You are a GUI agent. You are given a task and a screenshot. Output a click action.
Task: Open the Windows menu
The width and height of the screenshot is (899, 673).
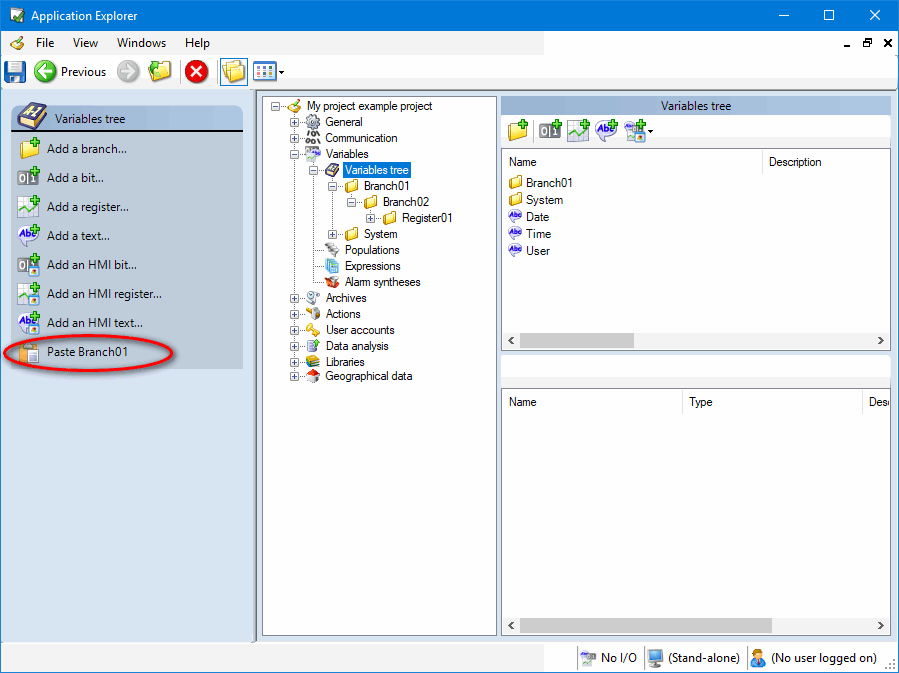pyautogui.click(x=141, y=43)
